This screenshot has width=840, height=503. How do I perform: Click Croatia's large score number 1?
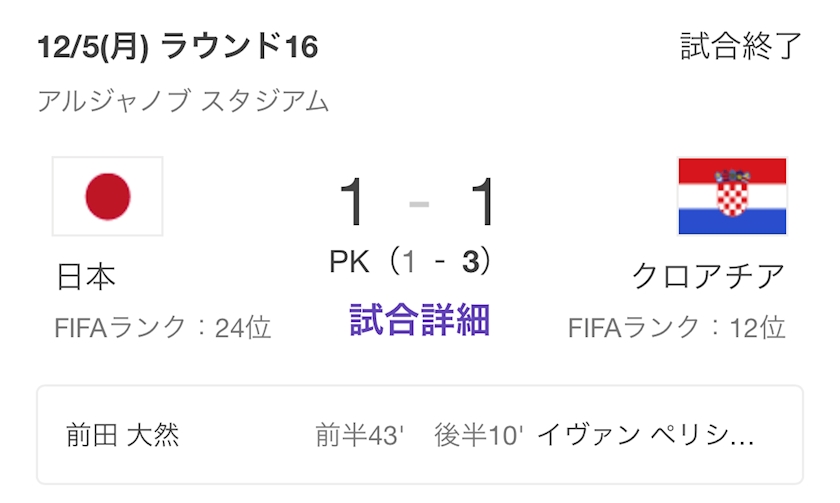483,203
